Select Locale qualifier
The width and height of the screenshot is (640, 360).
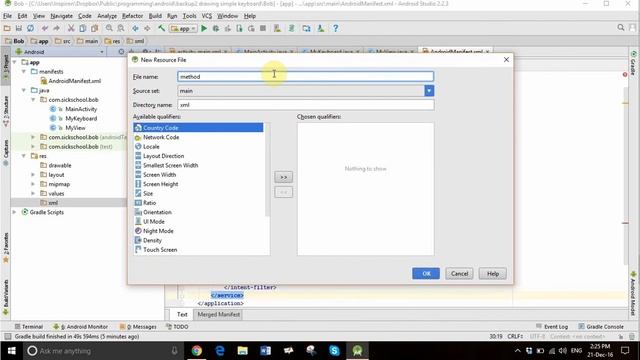198,147
